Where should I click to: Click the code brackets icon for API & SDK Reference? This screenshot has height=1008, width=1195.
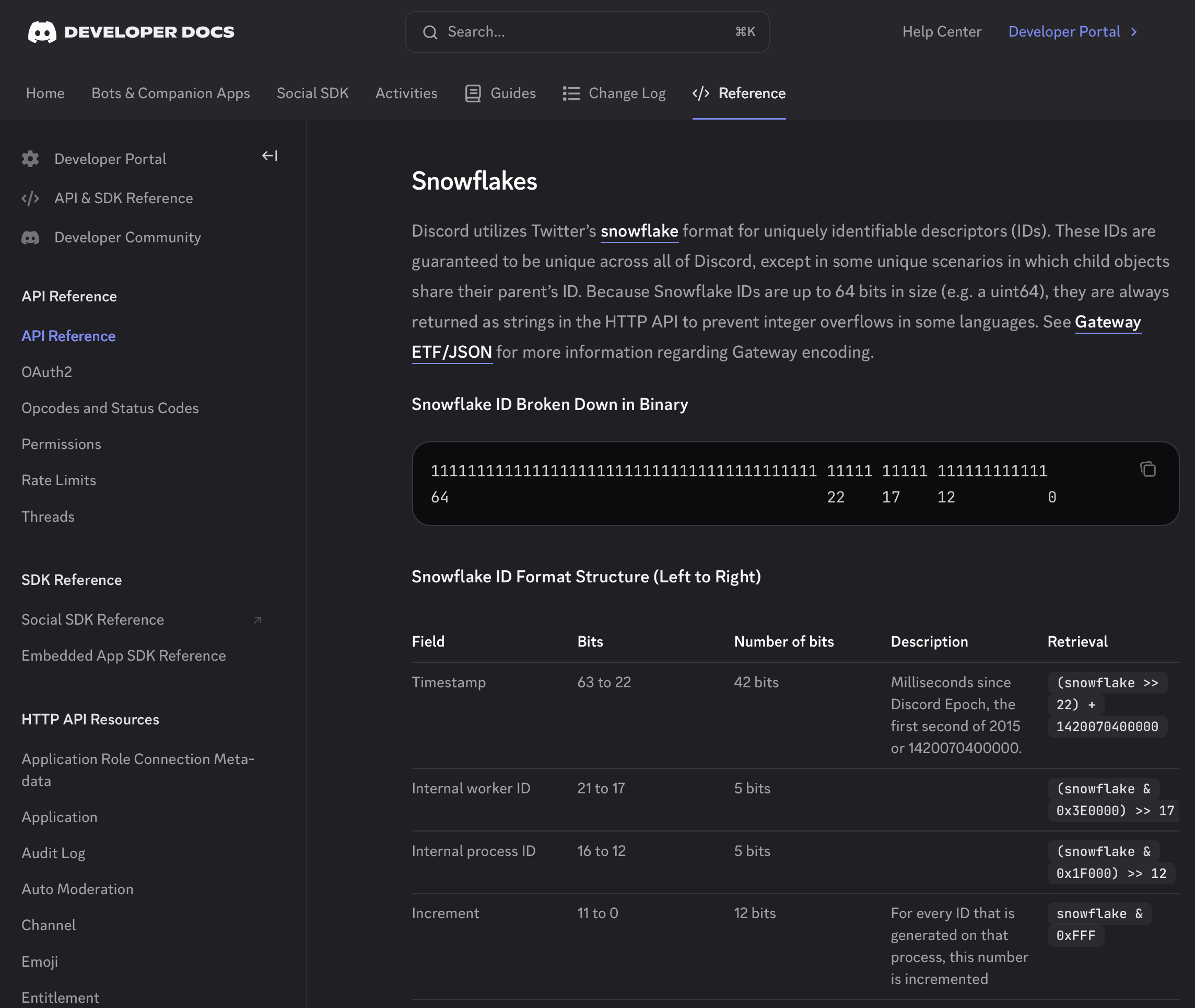[30, 198]
